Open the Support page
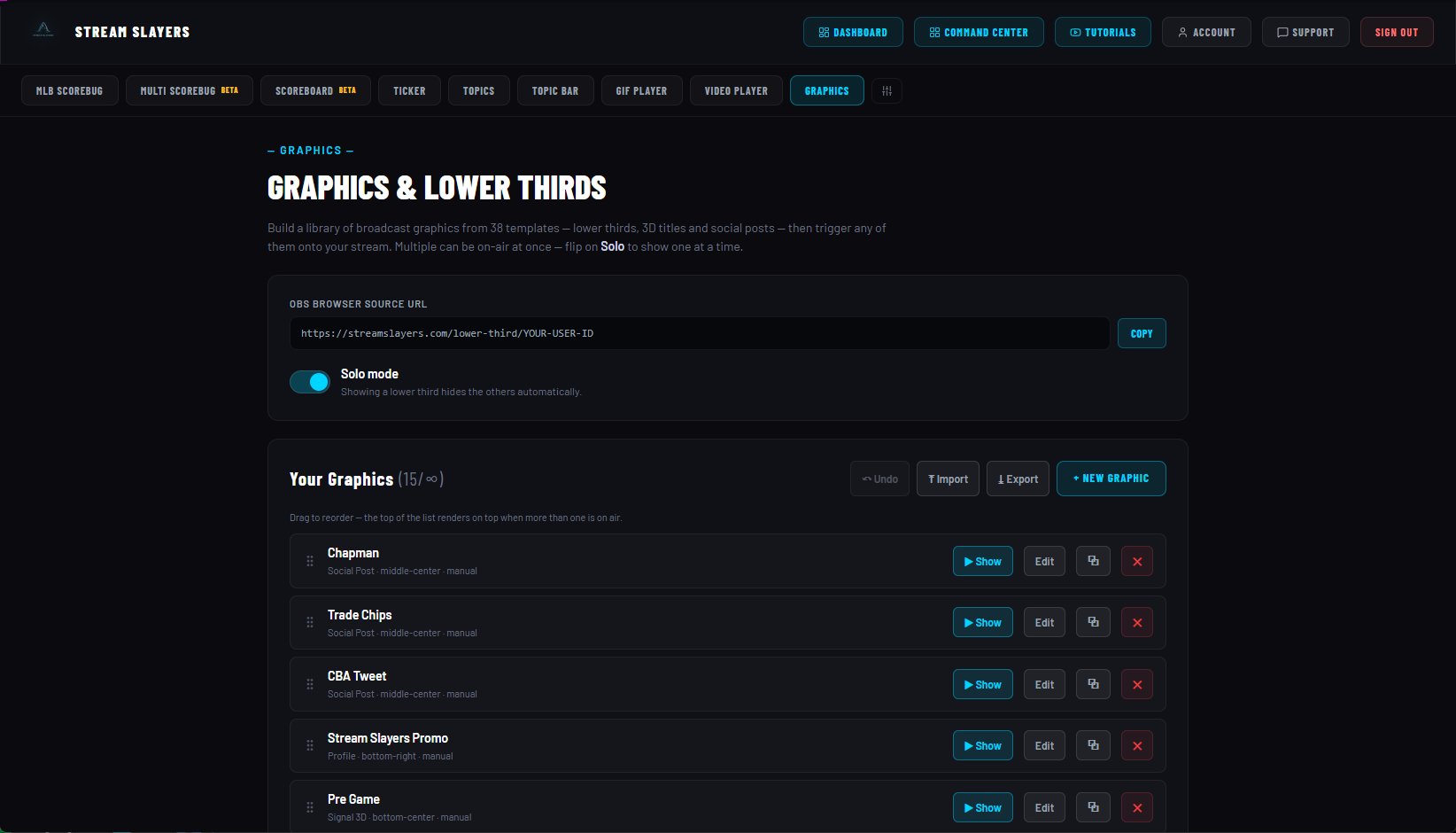1456x833 pixels. click(1305, 32)
